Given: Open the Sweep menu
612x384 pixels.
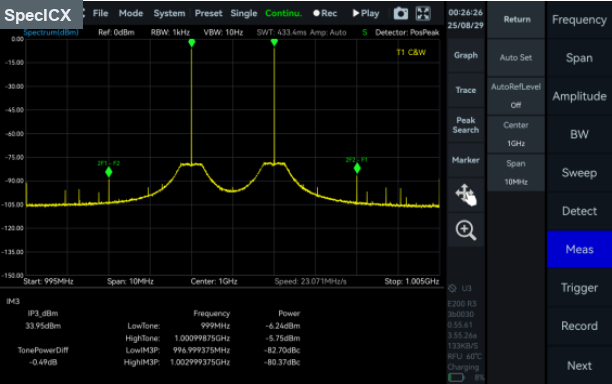Looking at the screenshot, I should coord(579,172).
